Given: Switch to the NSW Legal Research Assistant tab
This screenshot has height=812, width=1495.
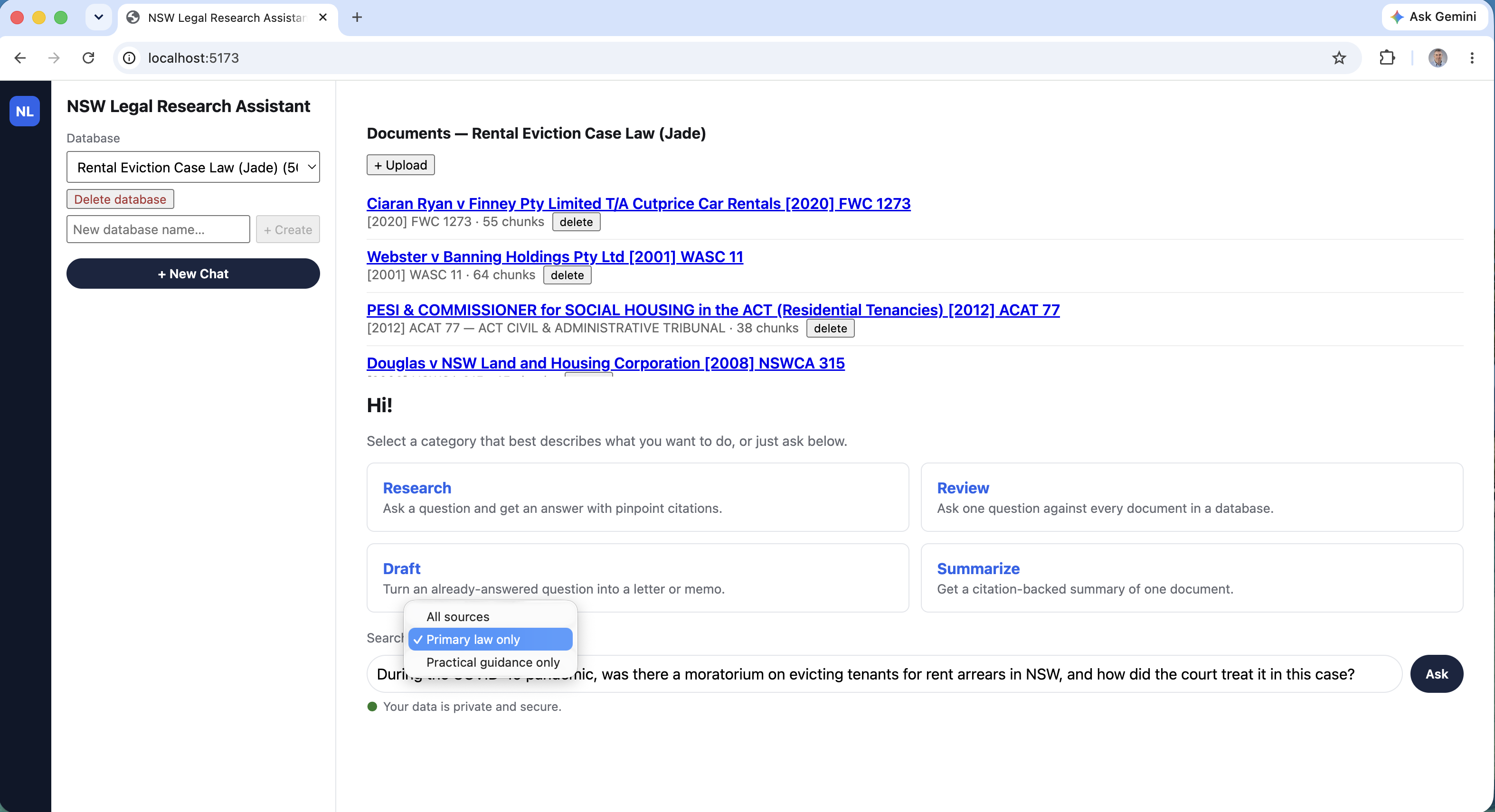Looking at the screenshot, I should 227,18.
